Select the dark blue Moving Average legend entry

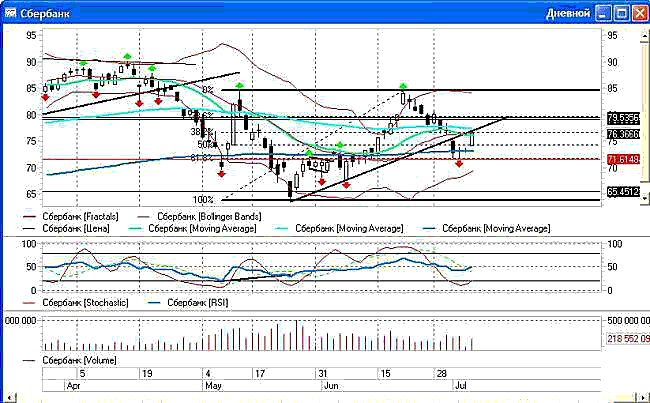[x=487, y=228]
